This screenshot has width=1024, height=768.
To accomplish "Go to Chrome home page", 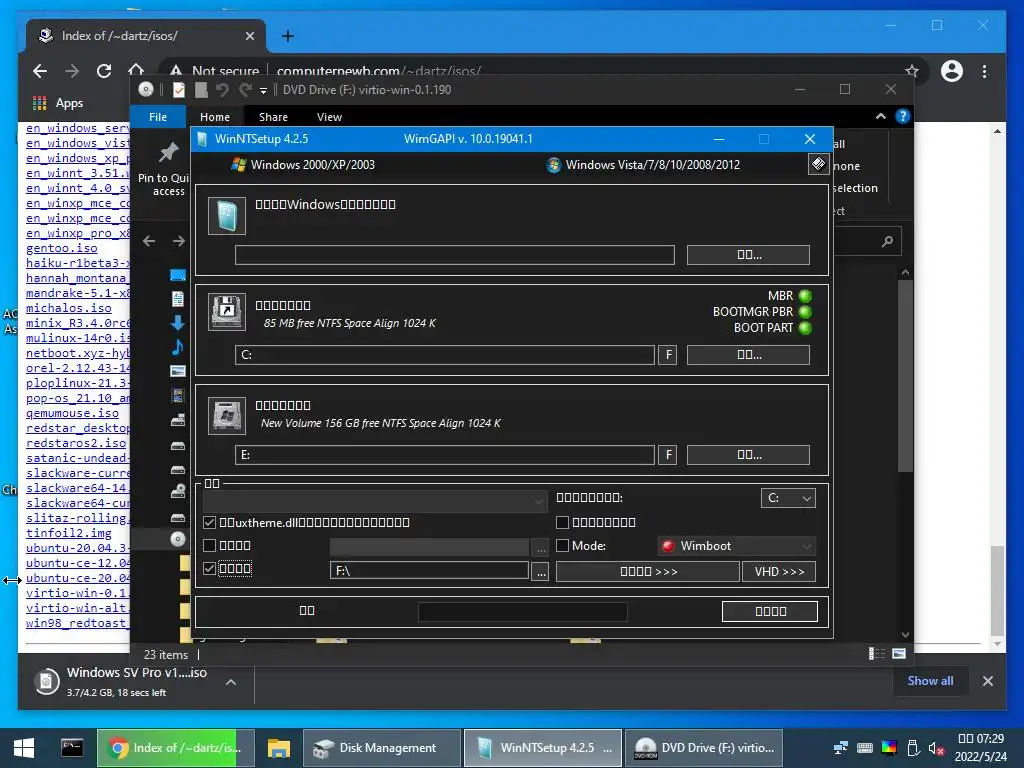I will click(135, 69).
